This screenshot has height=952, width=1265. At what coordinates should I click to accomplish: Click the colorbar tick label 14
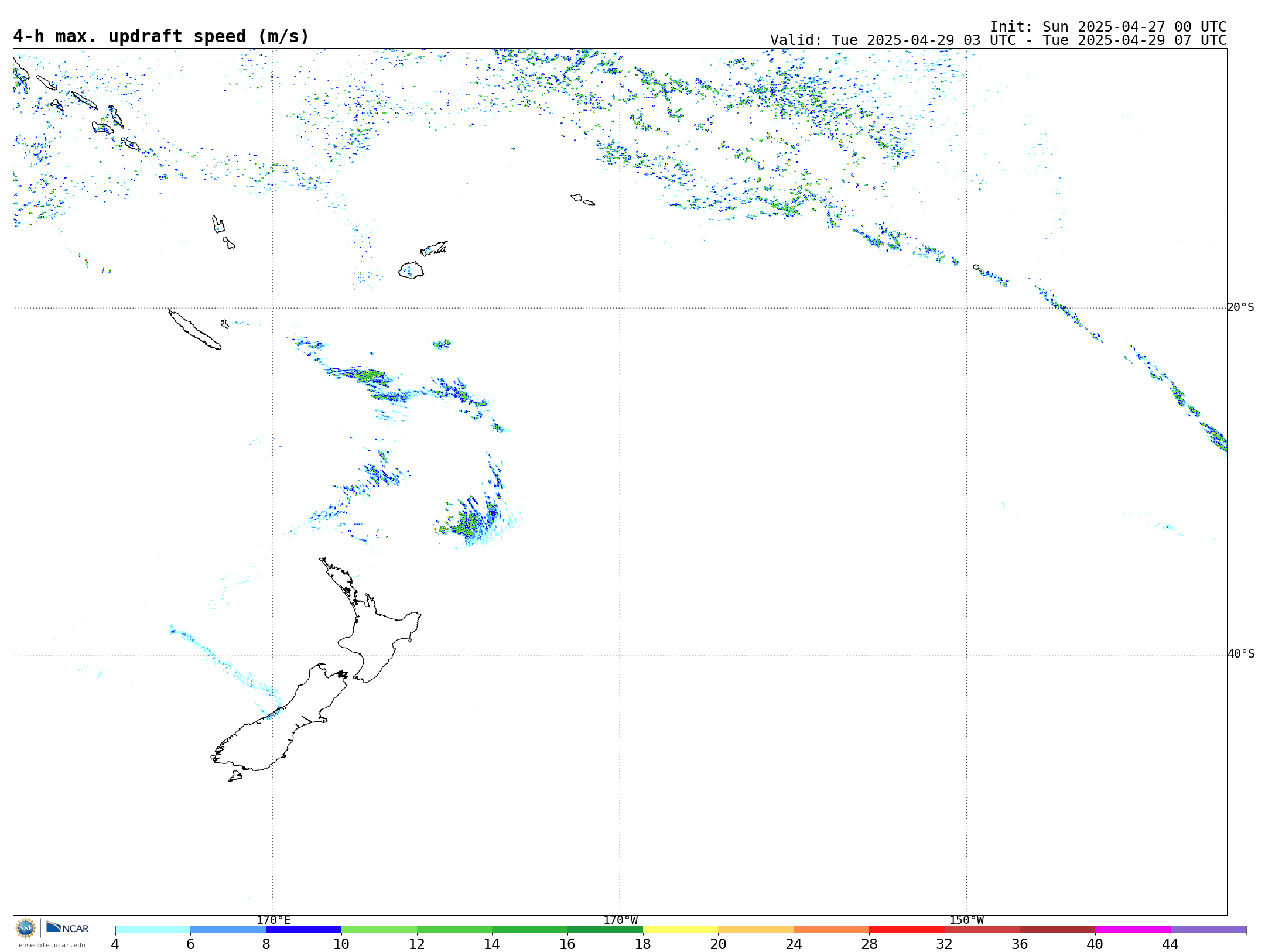(x=492, y=944)
